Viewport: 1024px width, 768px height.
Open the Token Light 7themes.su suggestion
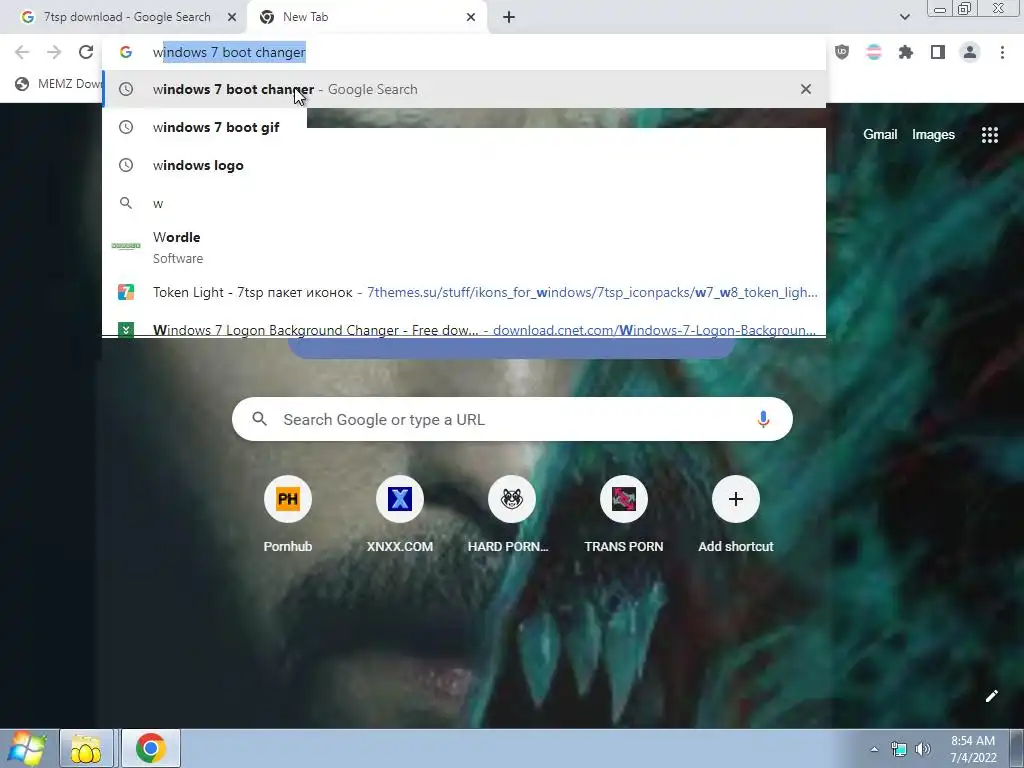[x=464, y=292]
